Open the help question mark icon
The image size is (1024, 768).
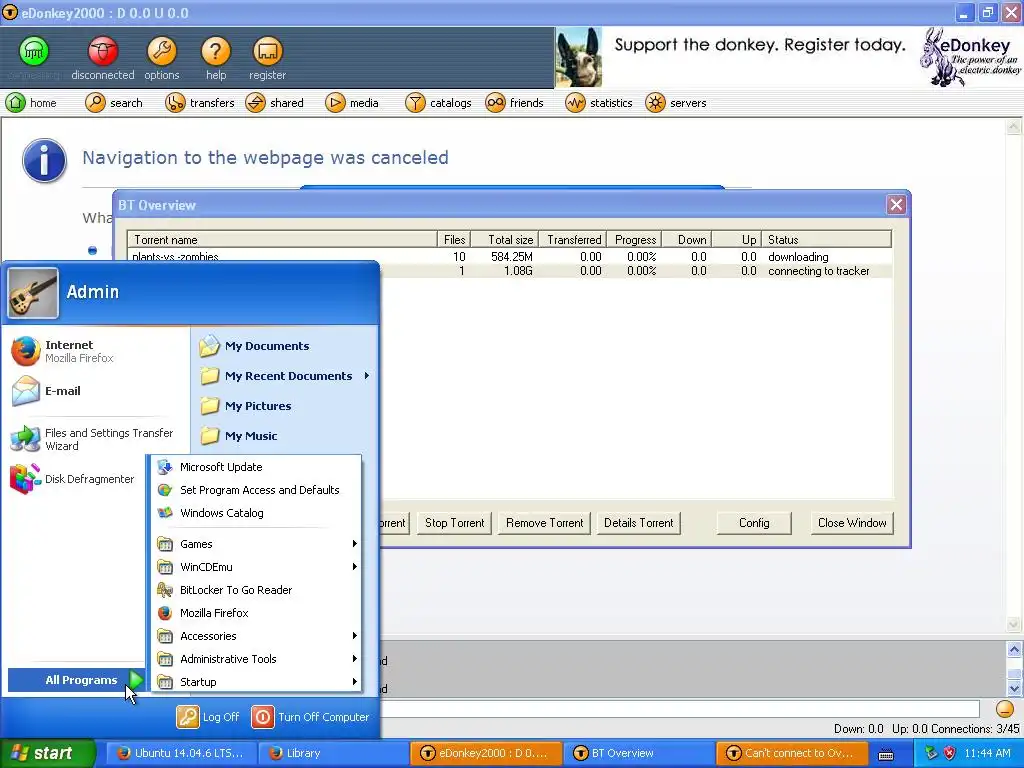click(x=216, y=51)
